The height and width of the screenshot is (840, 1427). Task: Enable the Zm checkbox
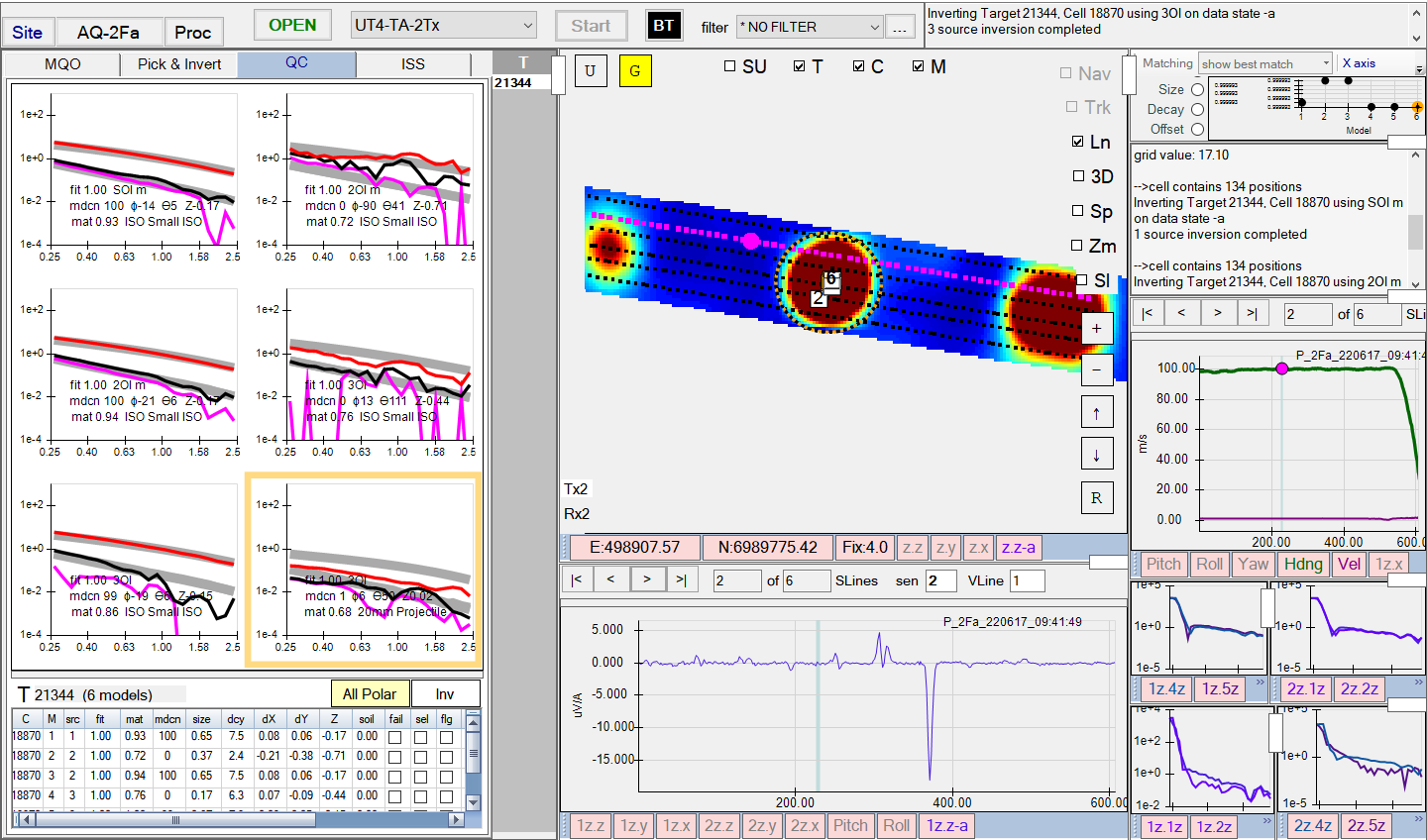(1076, 246)
